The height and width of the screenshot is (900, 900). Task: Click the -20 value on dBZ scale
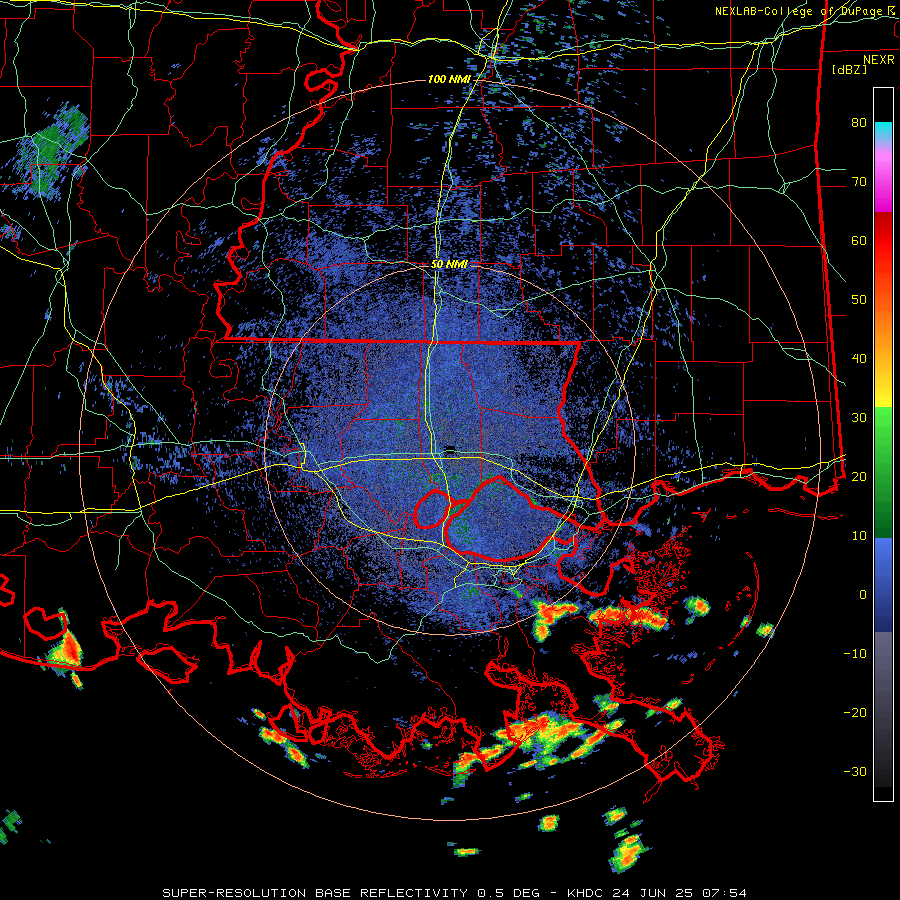(855, 712)
